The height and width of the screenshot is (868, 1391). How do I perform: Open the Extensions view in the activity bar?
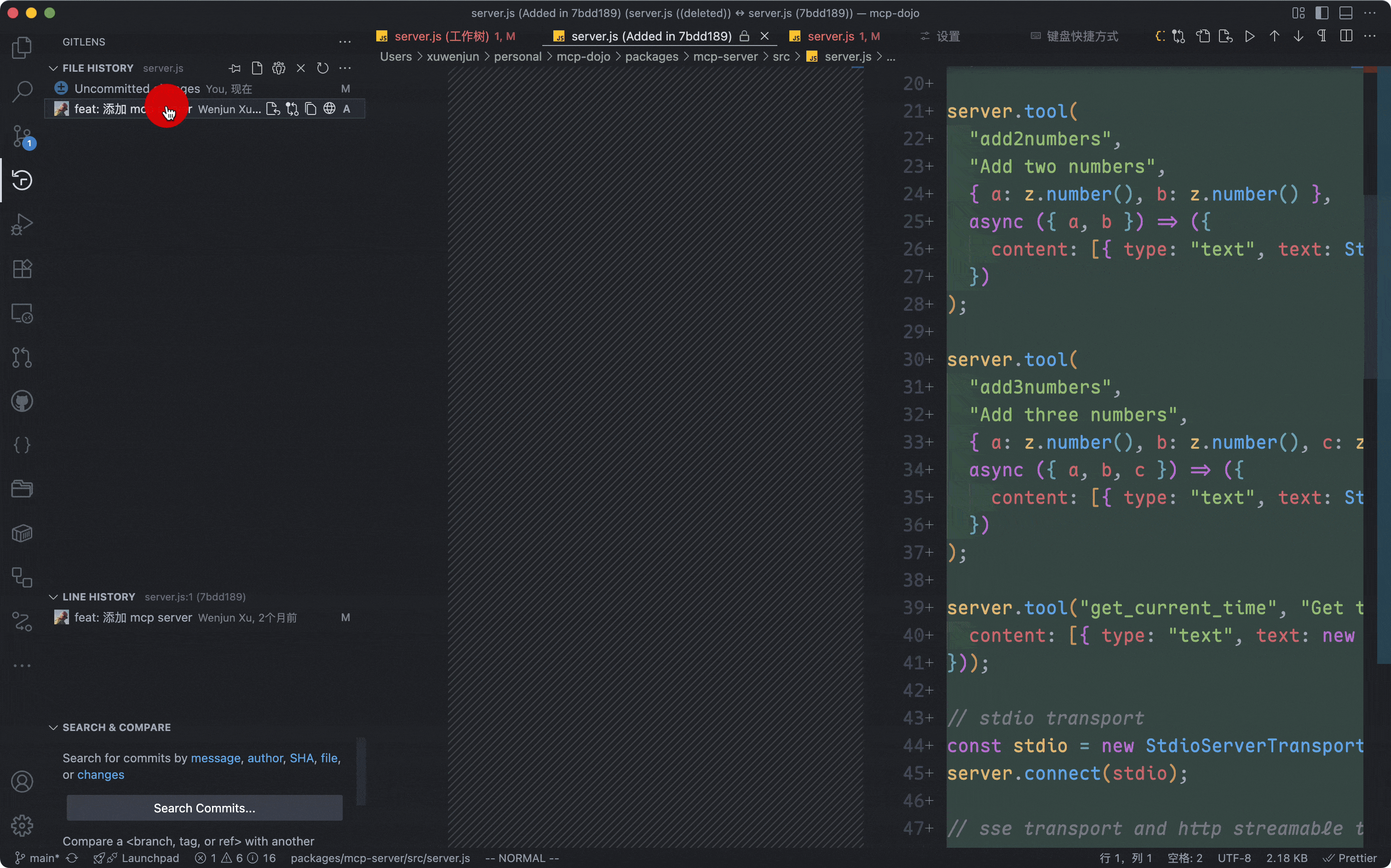pos(23,268)
